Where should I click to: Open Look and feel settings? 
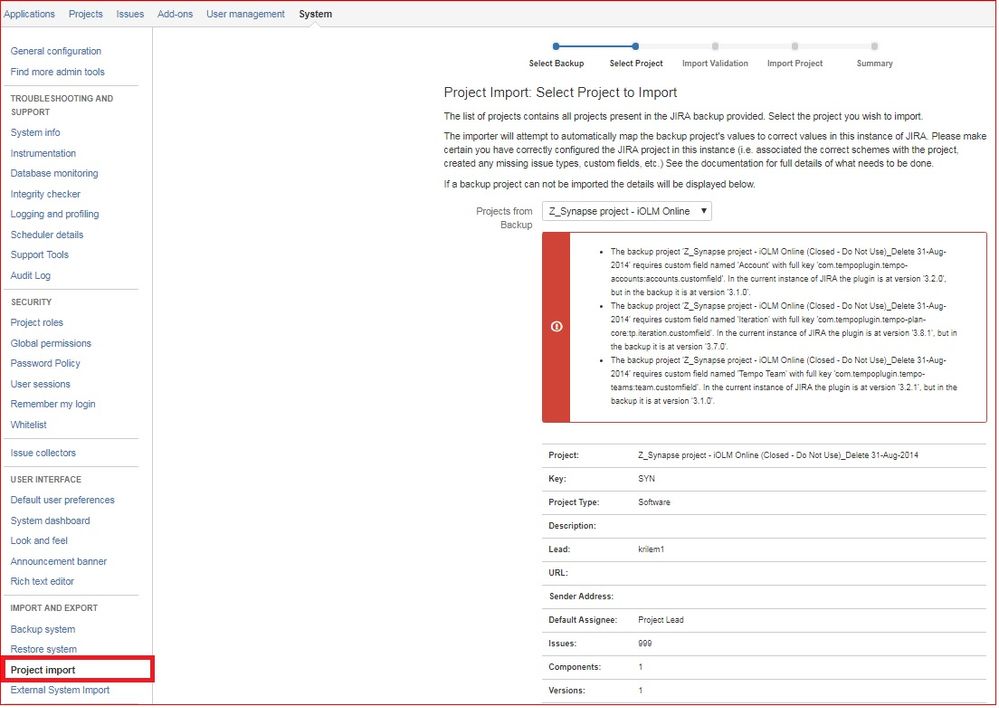click(39, 541)
